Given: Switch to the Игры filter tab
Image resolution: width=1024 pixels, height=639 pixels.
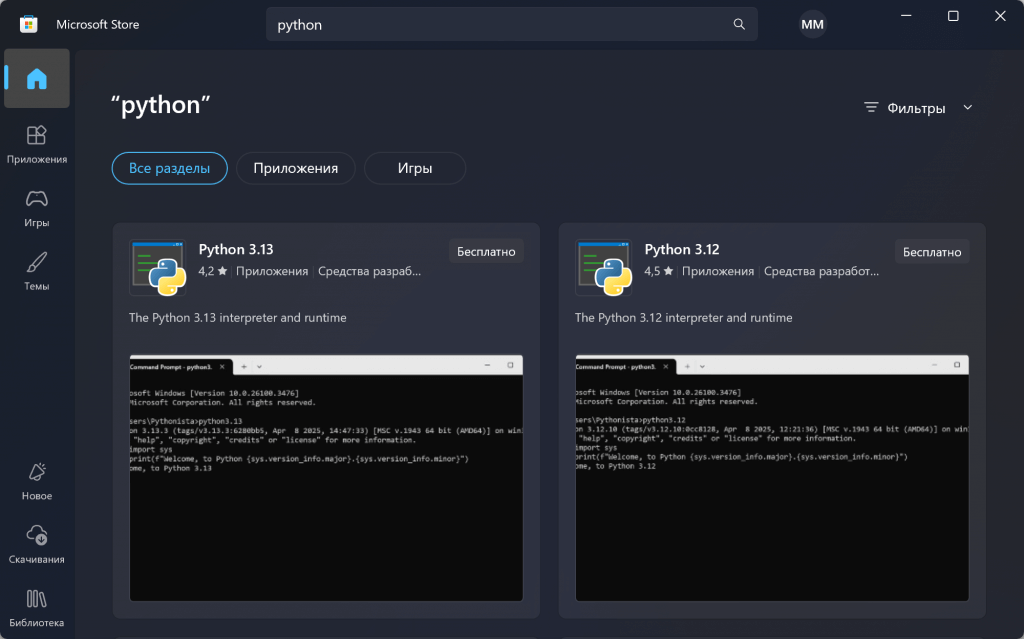Looking at the screenshot, I should point(414,168).
